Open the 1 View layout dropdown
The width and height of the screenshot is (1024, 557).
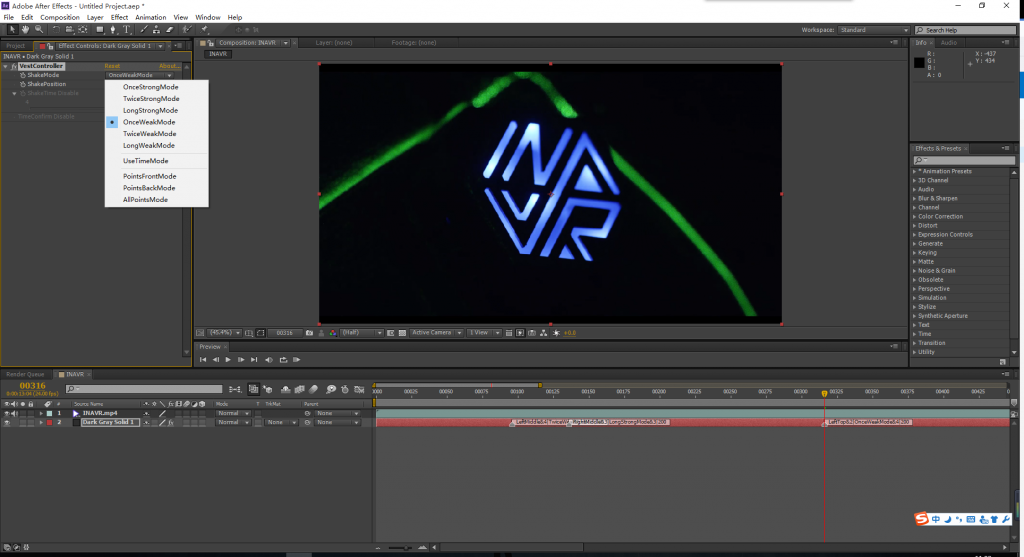tap(484, 333)
